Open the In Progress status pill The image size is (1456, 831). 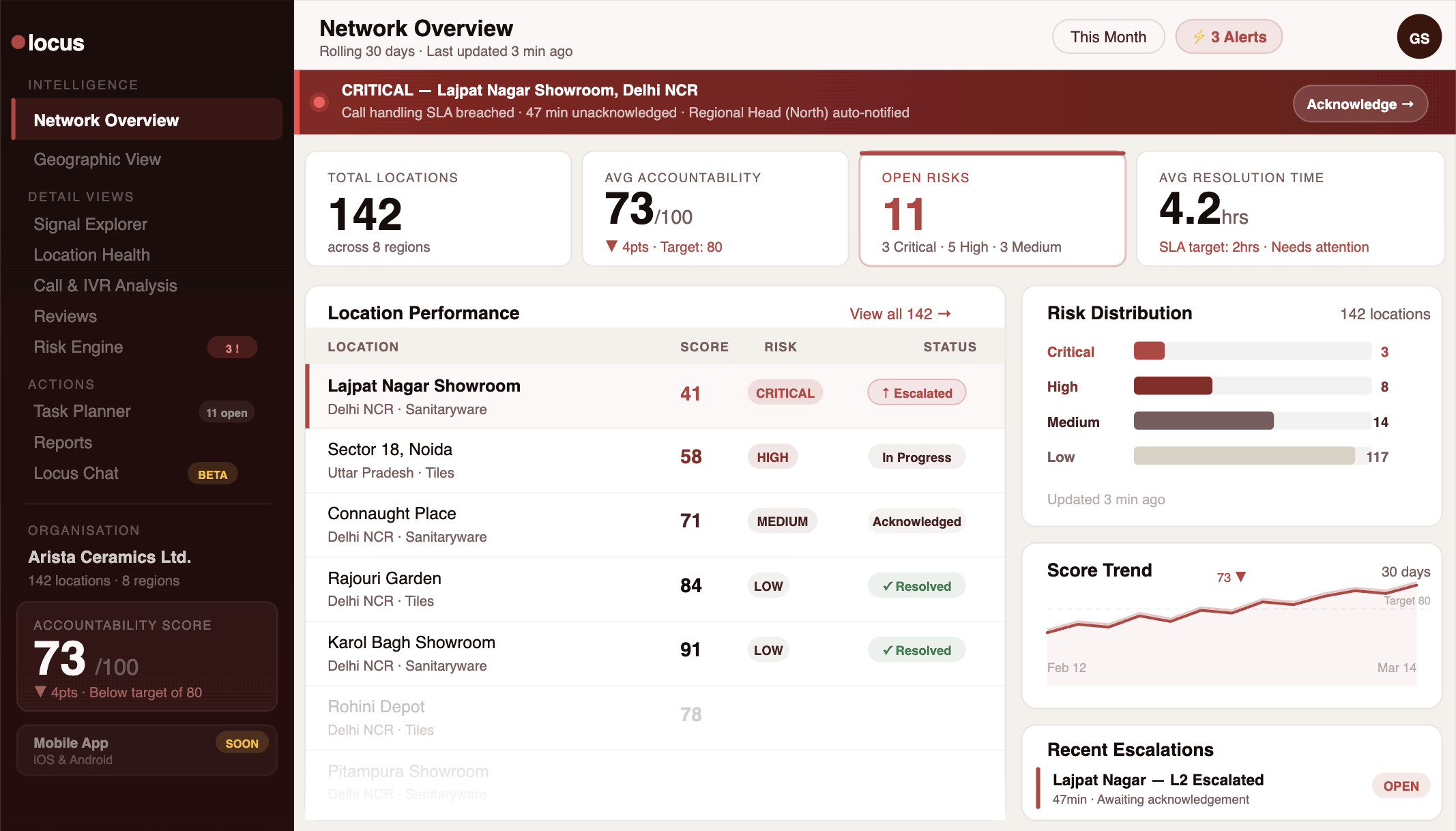click(x=916, y=457)
